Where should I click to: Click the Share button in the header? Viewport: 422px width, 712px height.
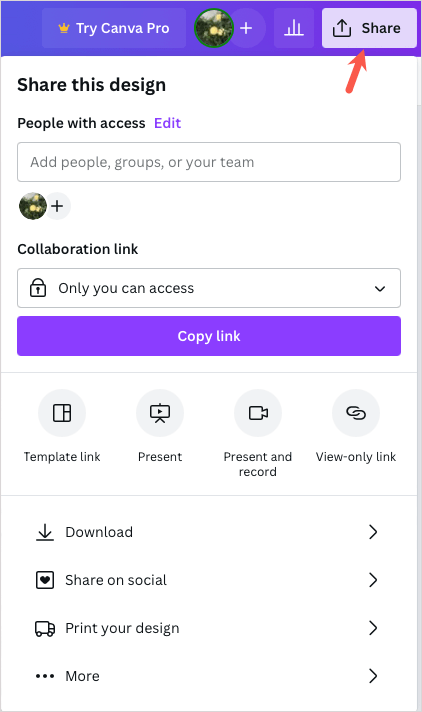[x=369, y=28]
